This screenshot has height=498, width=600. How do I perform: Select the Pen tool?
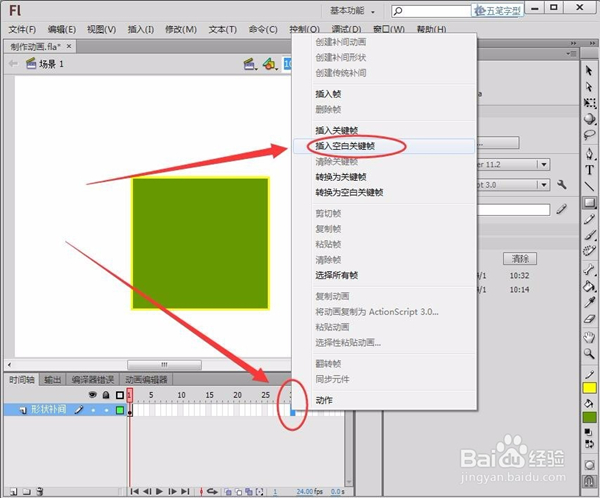pyautogui.click(x=589, y=153)
